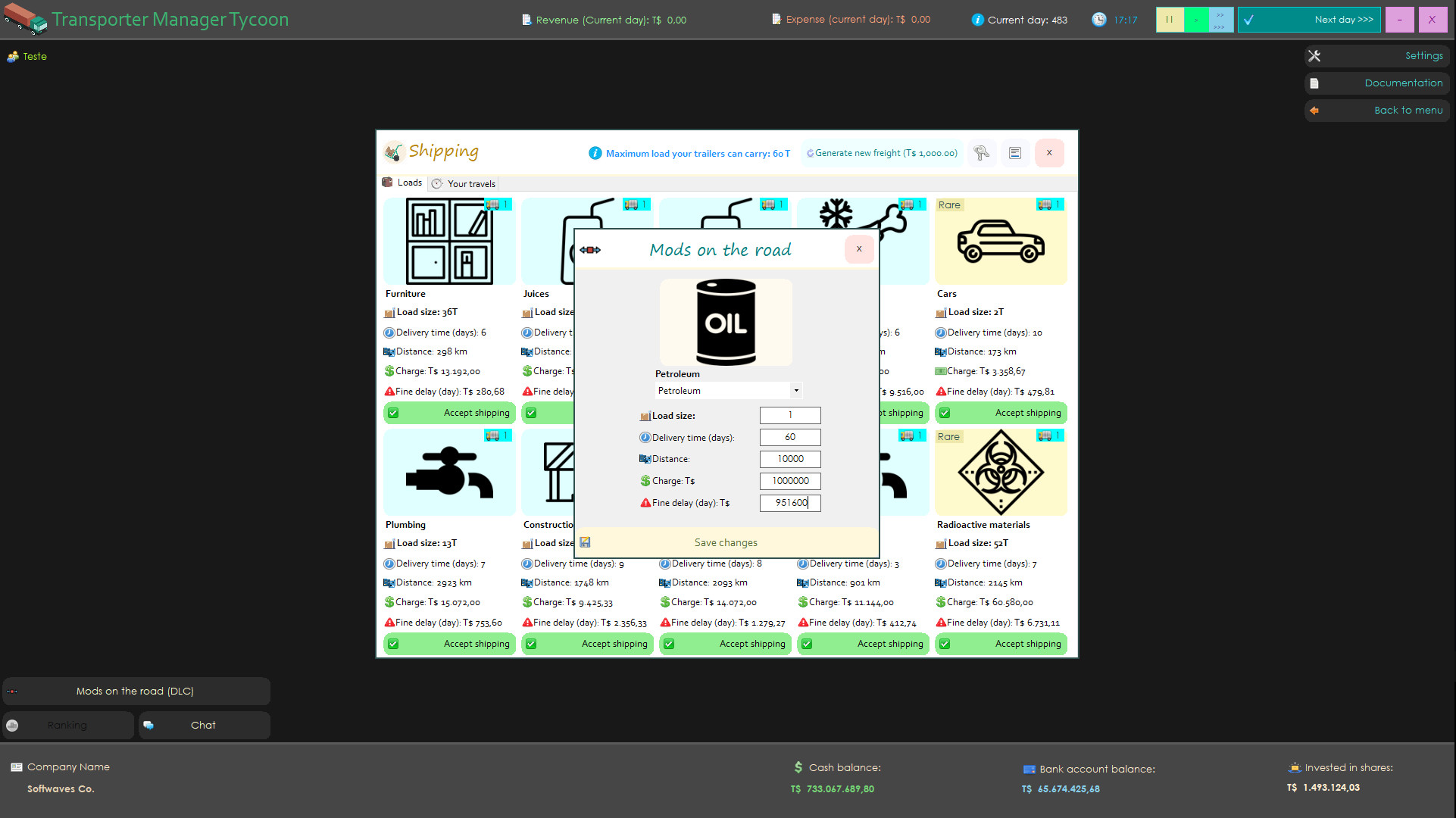Click Generate new freight for T$ 1,000.00
The width and height of the screenshot is (1456, 818).
[x=881, y=153]
